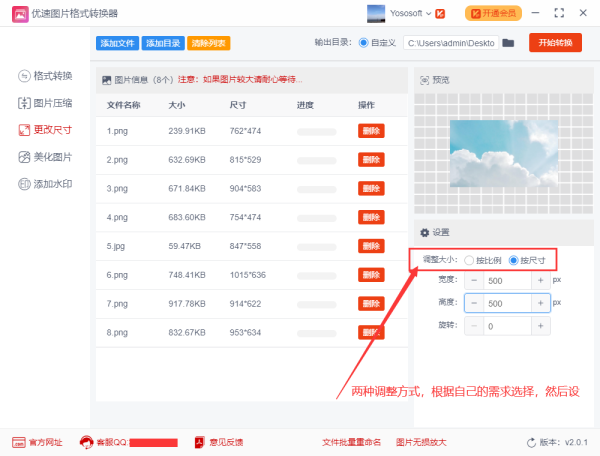Image resolution: width=600 pixels, height=456 pixels.
Task: Click the 开通会员 VIP badge
Action: 493,14
